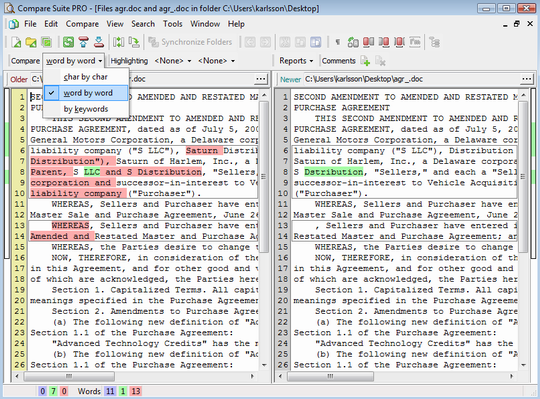Click the next difference down-arrow icon
The width and height of the screenshot is (540, 399).
pos(99,42)
